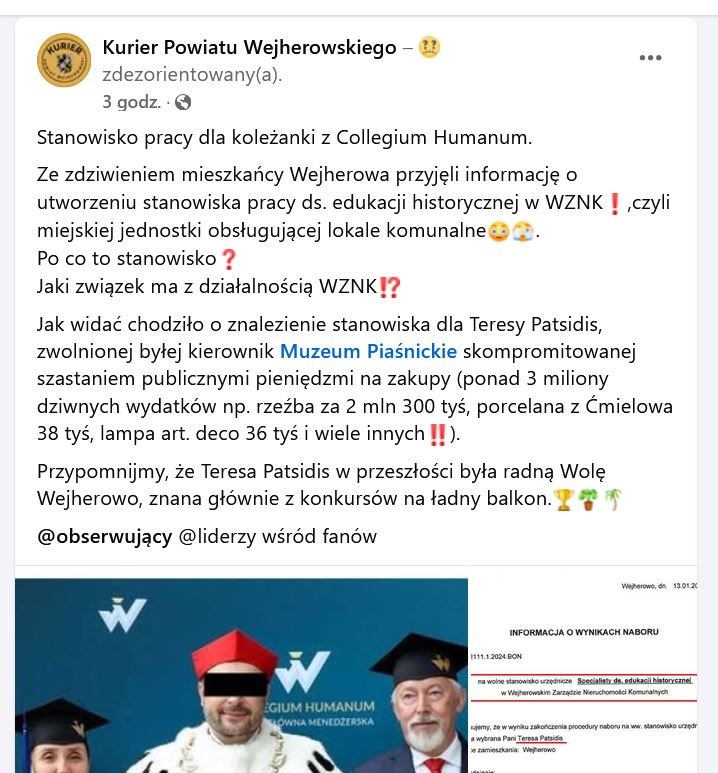The height and width of the screenshot is (773, 718).
Task: Click the @obserwujący mention
Action: click(105, 536)
